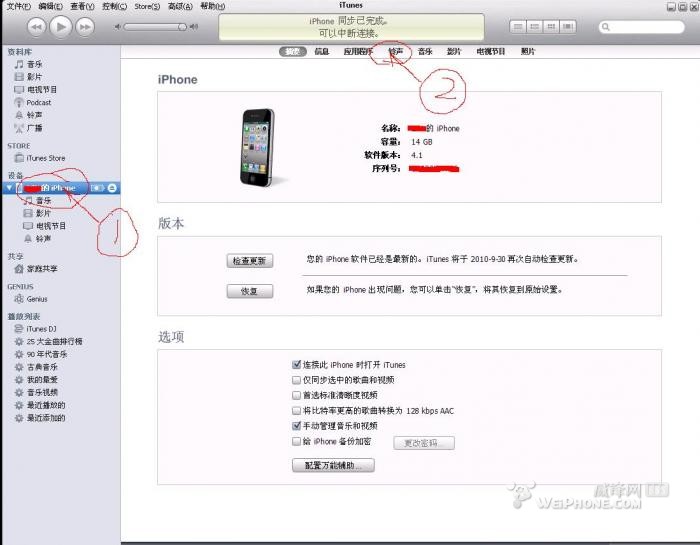
Task: Toggle 手动管理音乐和视频 checkbox
Action: click(x=296, y=425)
